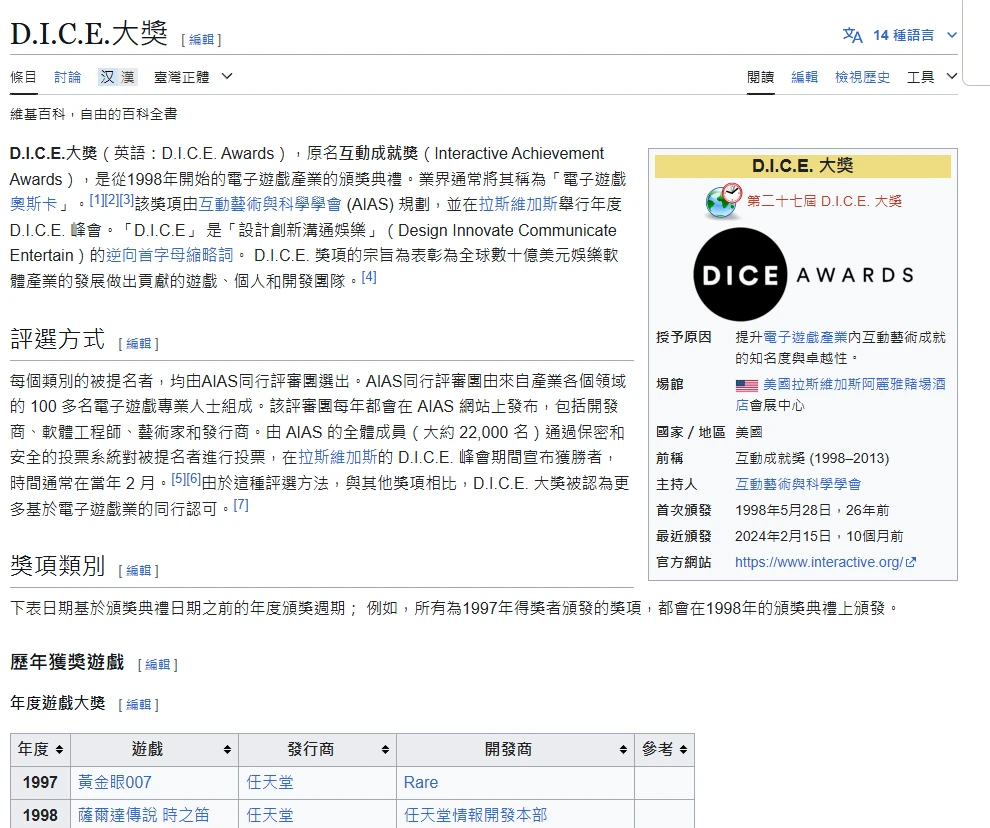Click the United States flag icon
The width and height of the screenshot is (990, 828).
pyautogui.click(x=746, y=385)
